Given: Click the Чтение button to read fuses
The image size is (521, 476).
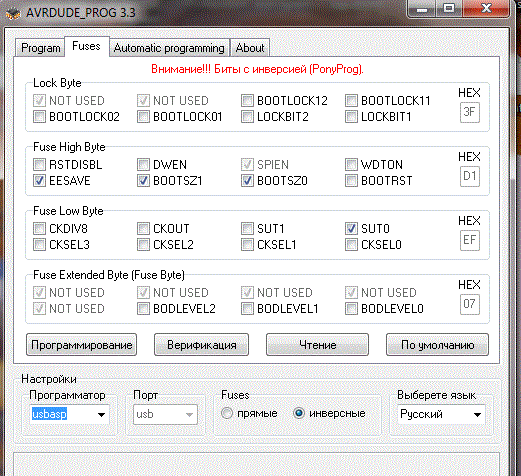Looking at the screenshot, I should pos(317,345).
